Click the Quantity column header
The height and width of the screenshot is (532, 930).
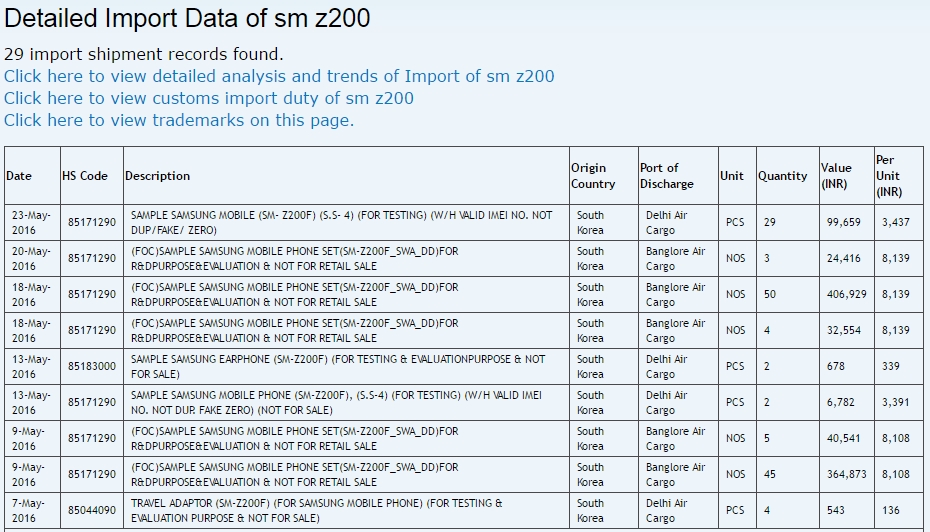782,176
